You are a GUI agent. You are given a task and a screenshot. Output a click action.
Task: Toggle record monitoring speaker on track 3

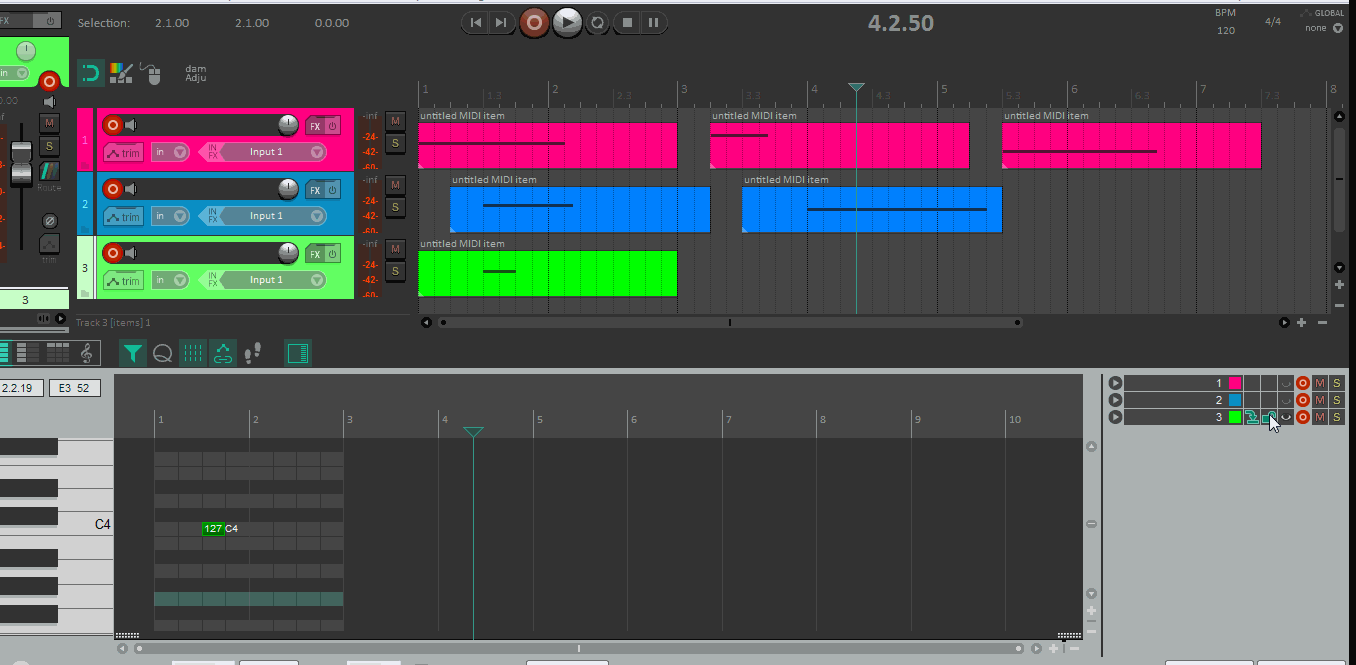[x=130, y=253]
